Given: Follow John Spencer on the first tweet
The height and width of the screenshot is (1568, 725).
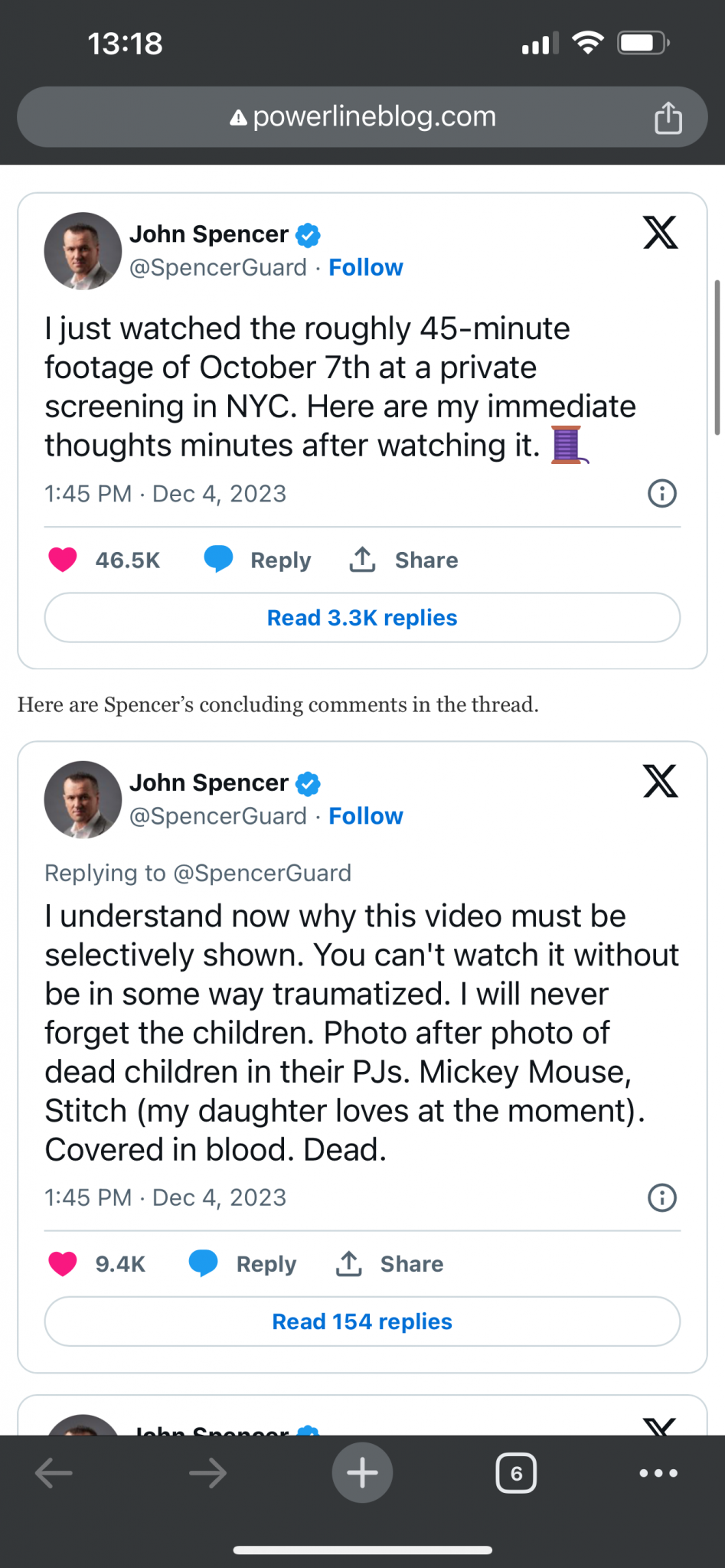Looking at the screenshot, I should [x=365, y=267].
